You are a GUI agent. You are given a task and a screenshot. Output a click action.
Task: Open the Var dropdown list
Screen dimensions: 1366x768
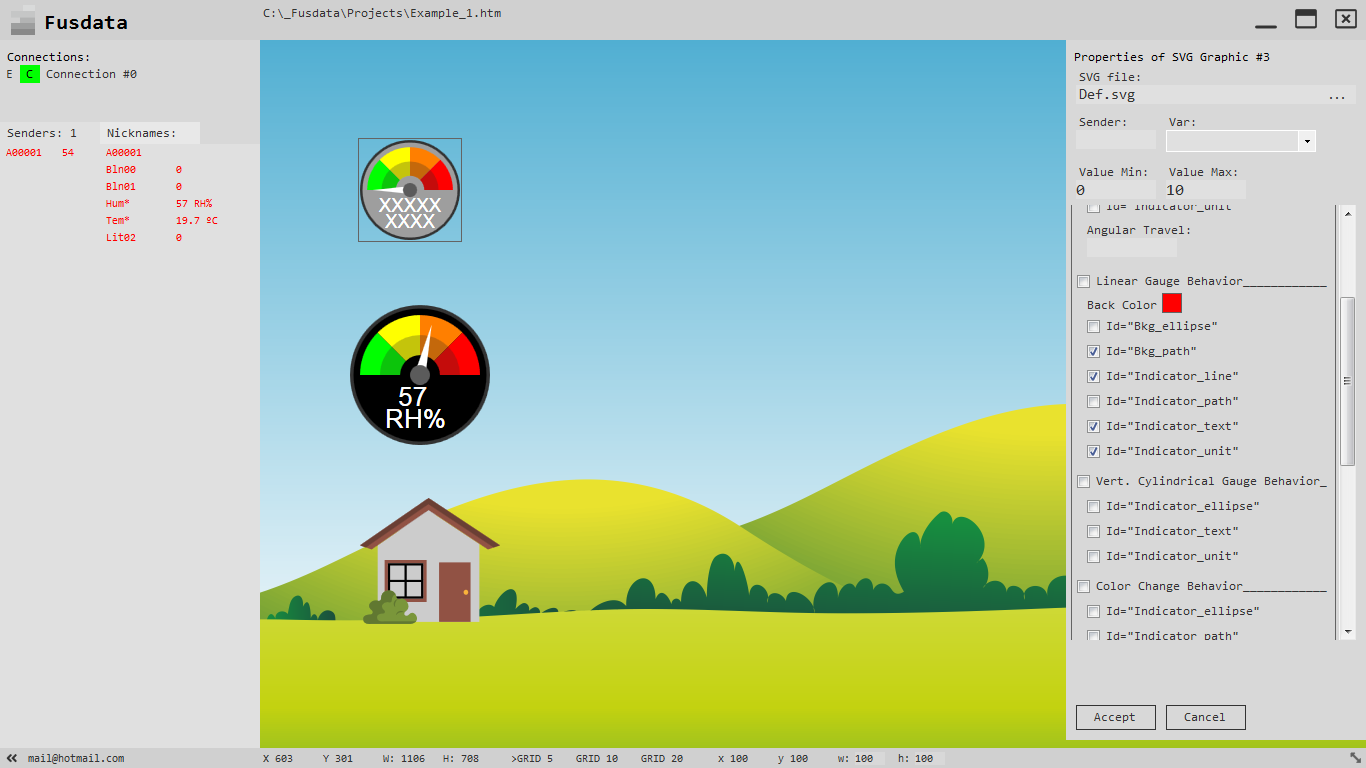click(x=1306, y=141)
